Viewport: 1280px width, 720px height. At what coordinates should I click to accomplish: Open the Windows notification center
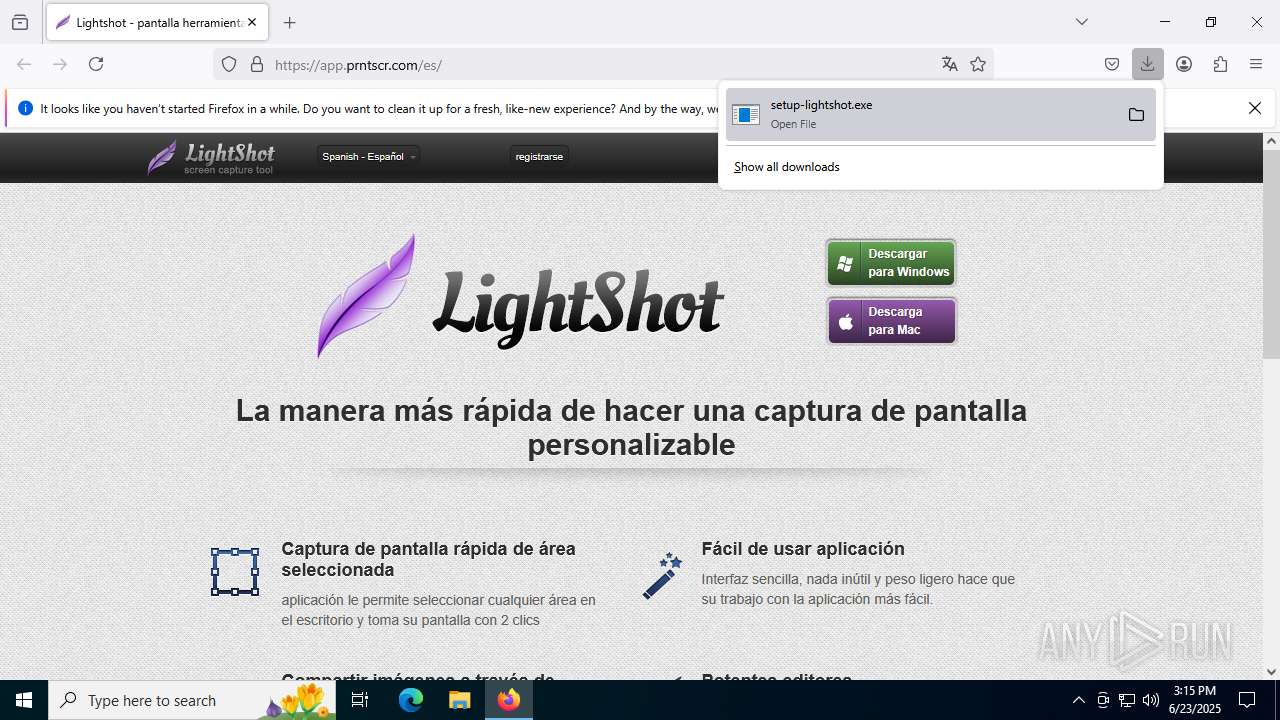tap(1247, 700)
